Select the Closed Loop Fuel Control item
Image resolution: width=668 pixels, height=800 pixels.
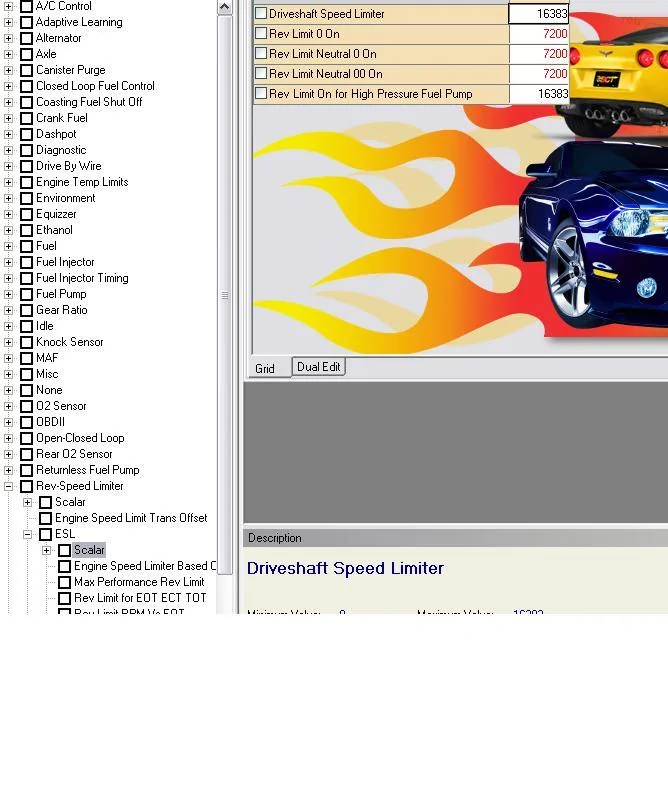point(95,86)
